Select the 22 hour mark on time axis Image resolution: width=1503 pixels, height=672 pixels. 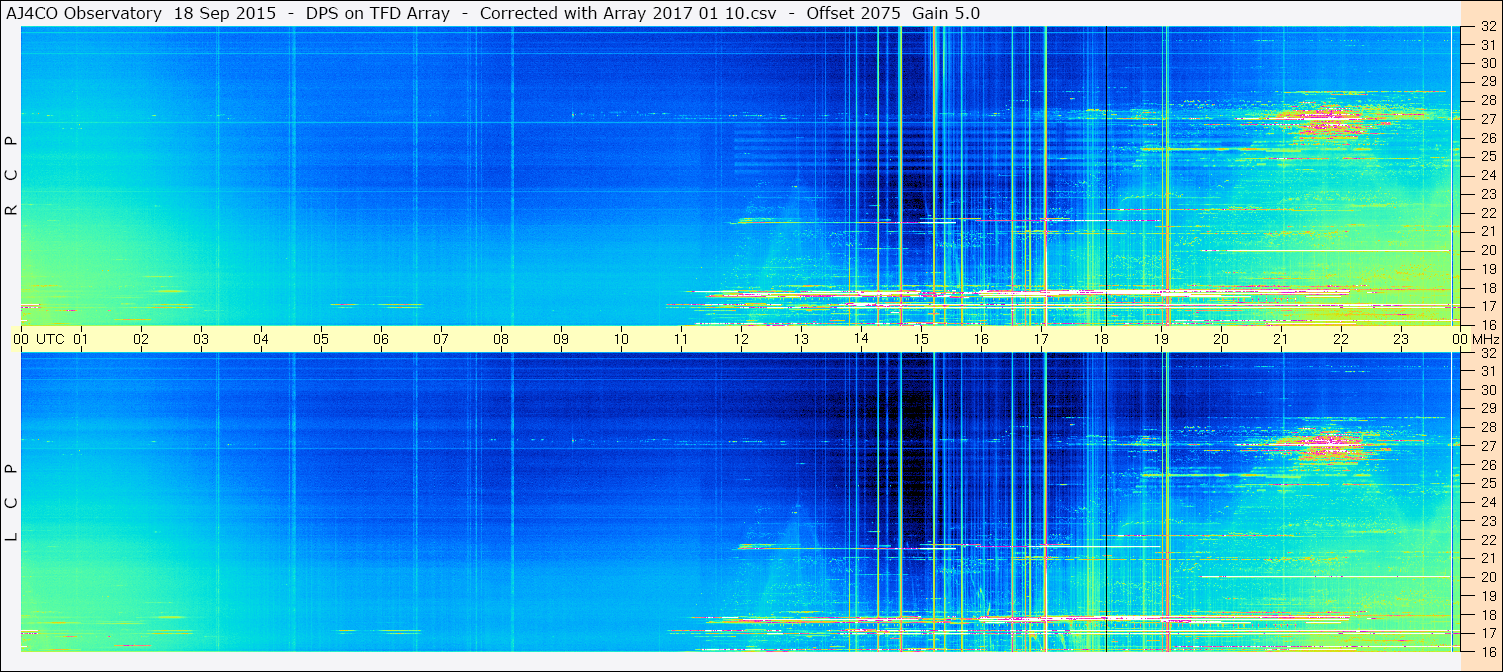click(x=1341, y=340)
